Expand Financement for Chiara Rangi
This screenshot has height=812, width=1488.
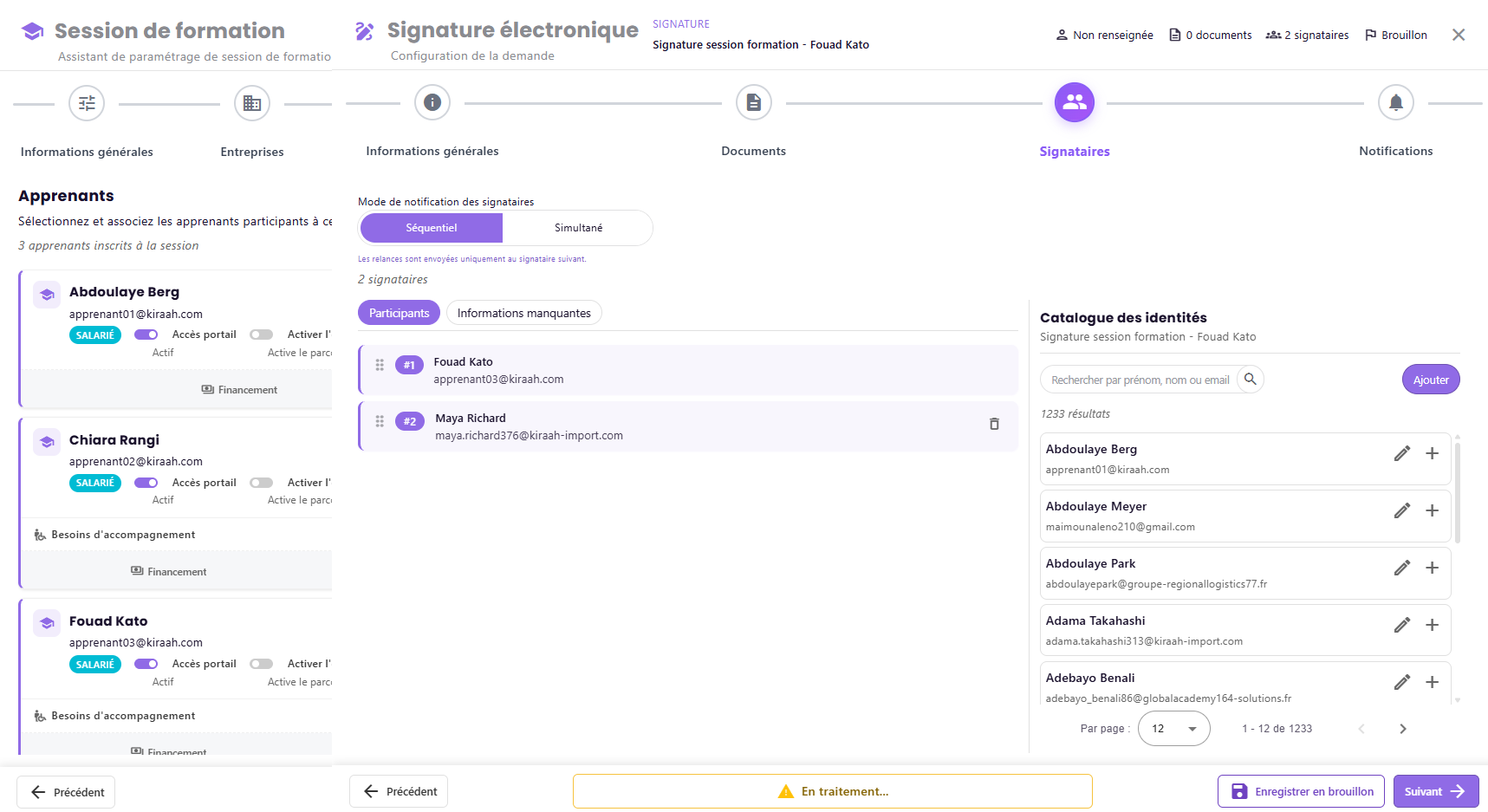(168, 572)
